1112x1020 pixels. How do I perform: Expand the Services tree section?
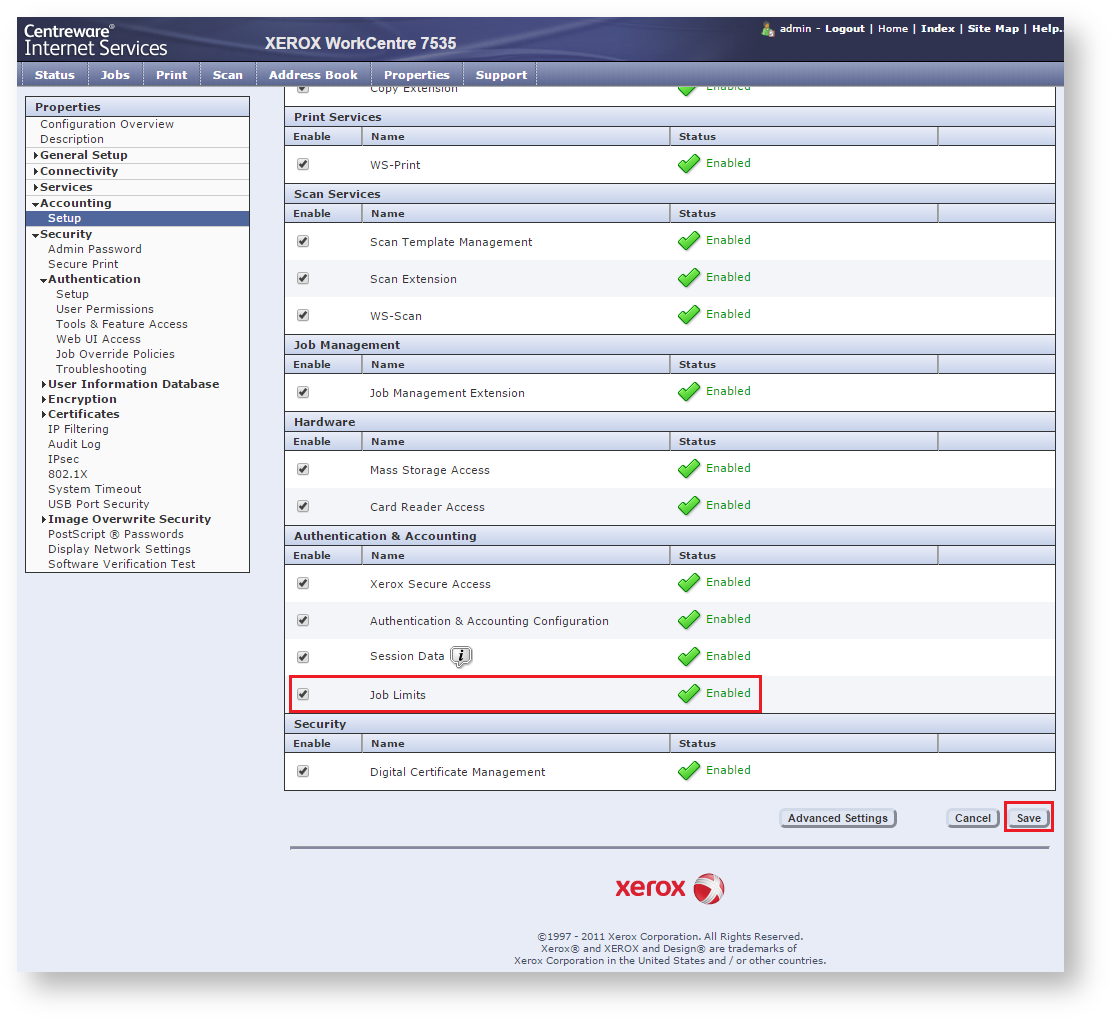pyautogui.click(x=35, y=187)
